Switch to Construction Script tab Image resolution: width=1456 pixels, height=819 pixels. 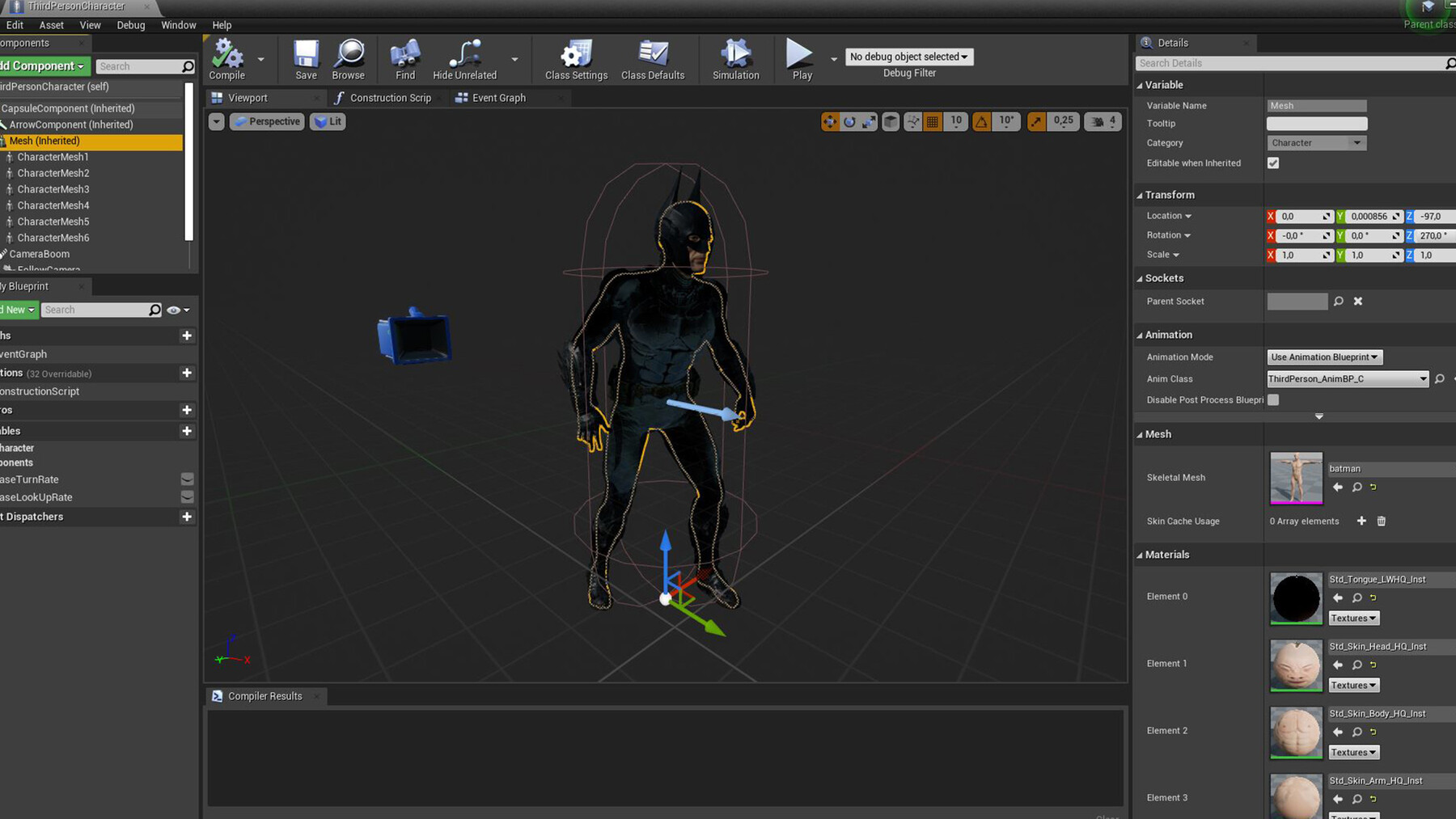[391, 98]
